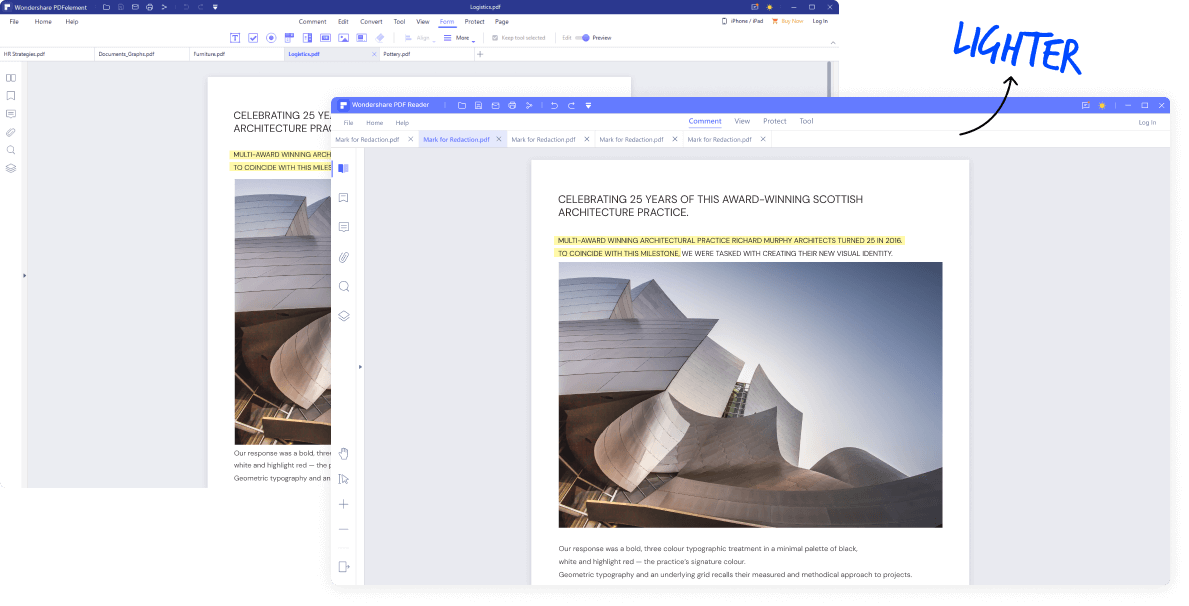The image size is (1189, 606).
Task: Open bookmarks panel in PDFelement sidebar
Action: click(x=11, y=96)
